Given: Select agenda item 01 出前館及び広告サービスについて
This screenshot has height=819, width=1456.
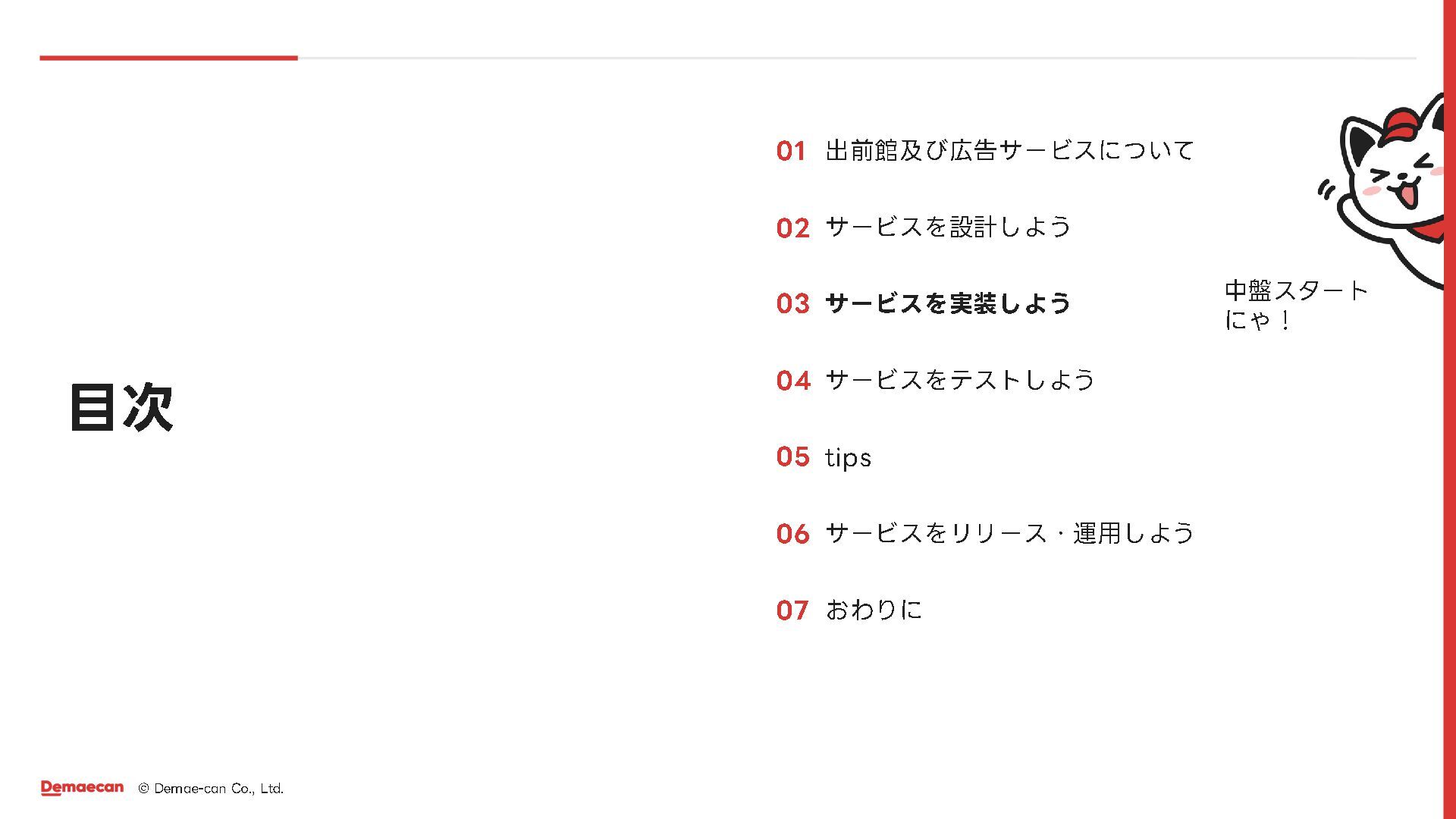Looking at the screenshot, I should 985,150.
